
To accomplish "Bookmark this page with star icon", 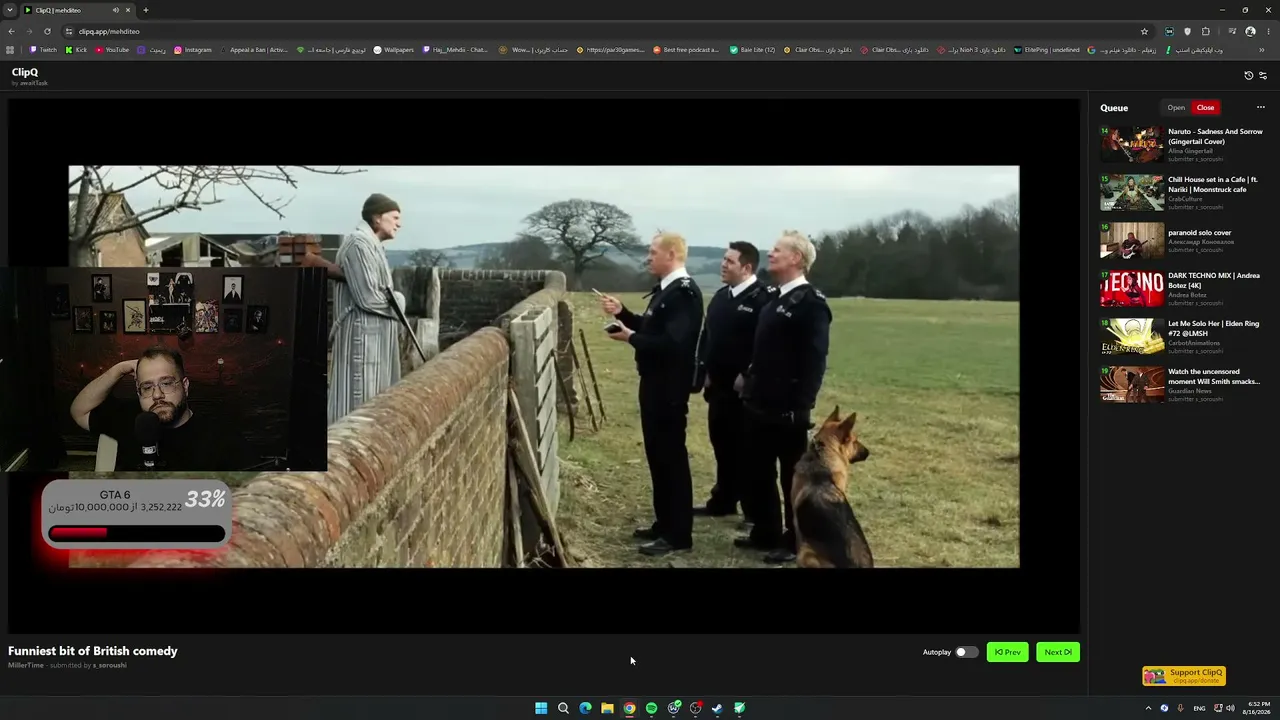I will click(x=1144, y=31).
